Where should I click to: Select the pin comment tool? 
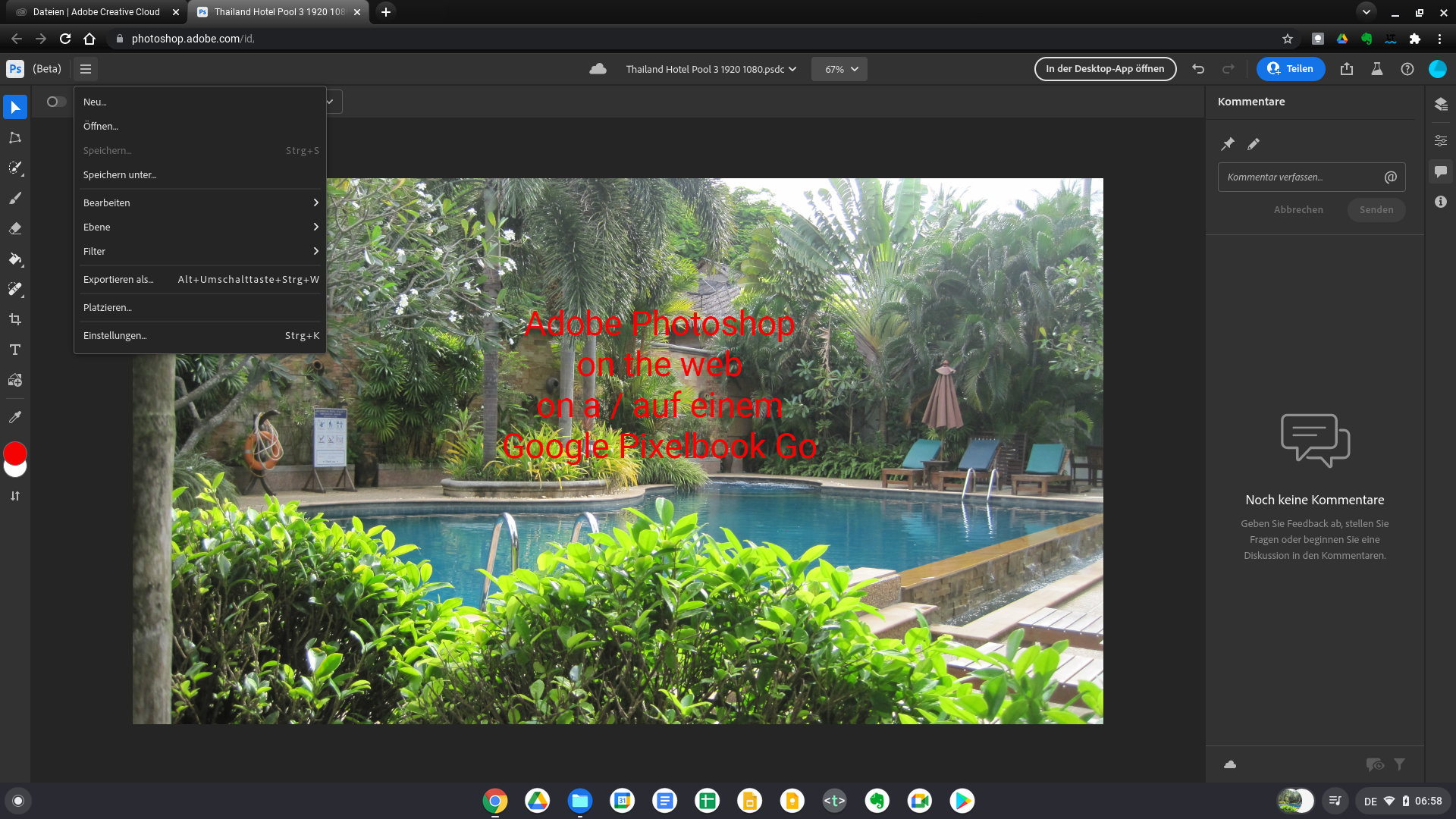tap(1228, 143)
